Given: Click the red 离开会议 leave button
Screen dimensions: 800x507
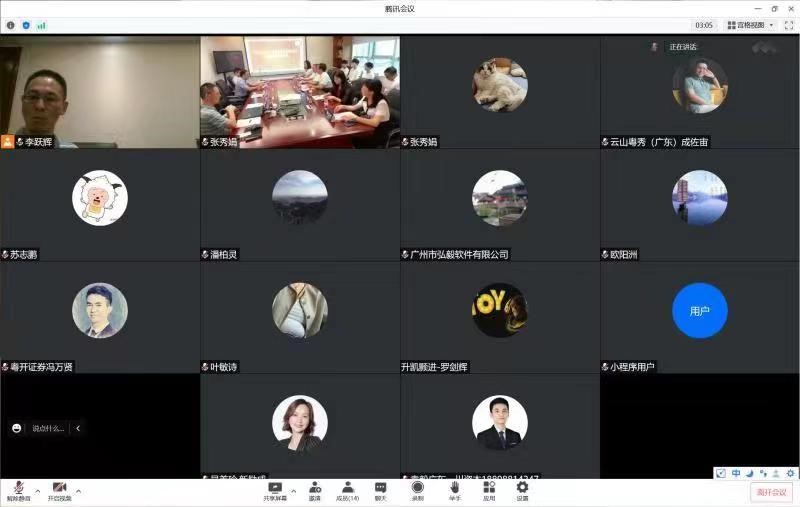Looking at the screenshot, I should (771, 492).
